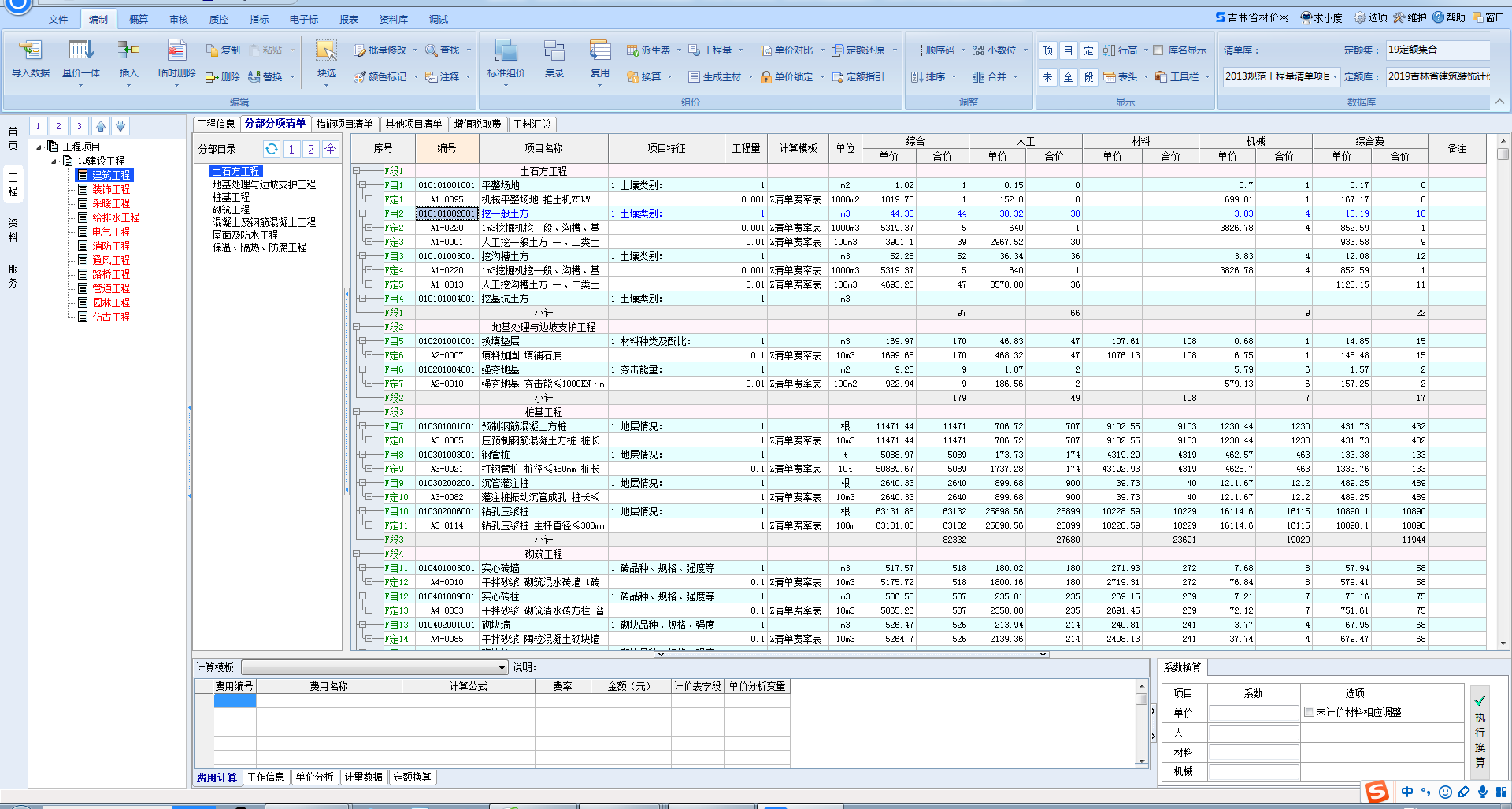1512x809 pixels.
Task: Click the 帮助 help button
Action: 1449,17
